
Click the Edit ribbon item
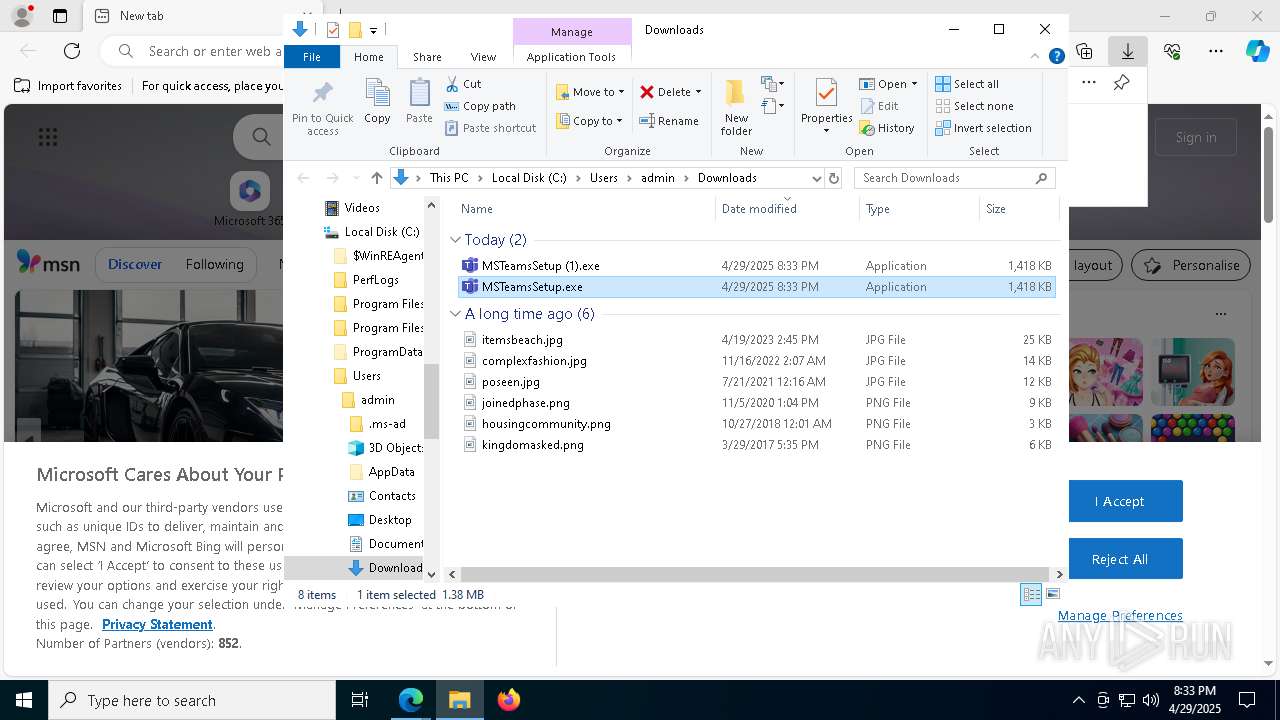coord(879,106)
